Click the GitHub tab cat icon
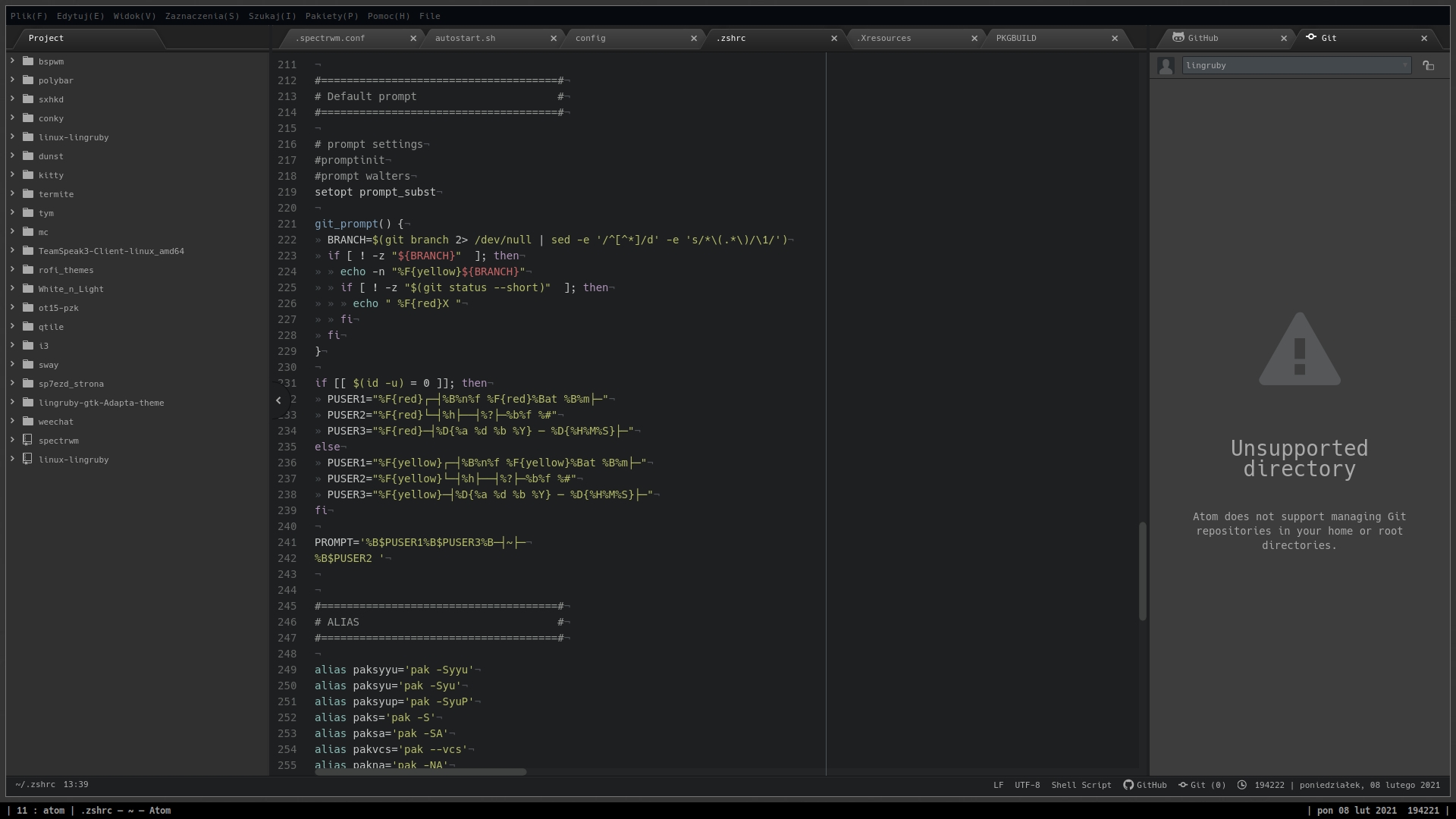 (x=1178, y=37)
